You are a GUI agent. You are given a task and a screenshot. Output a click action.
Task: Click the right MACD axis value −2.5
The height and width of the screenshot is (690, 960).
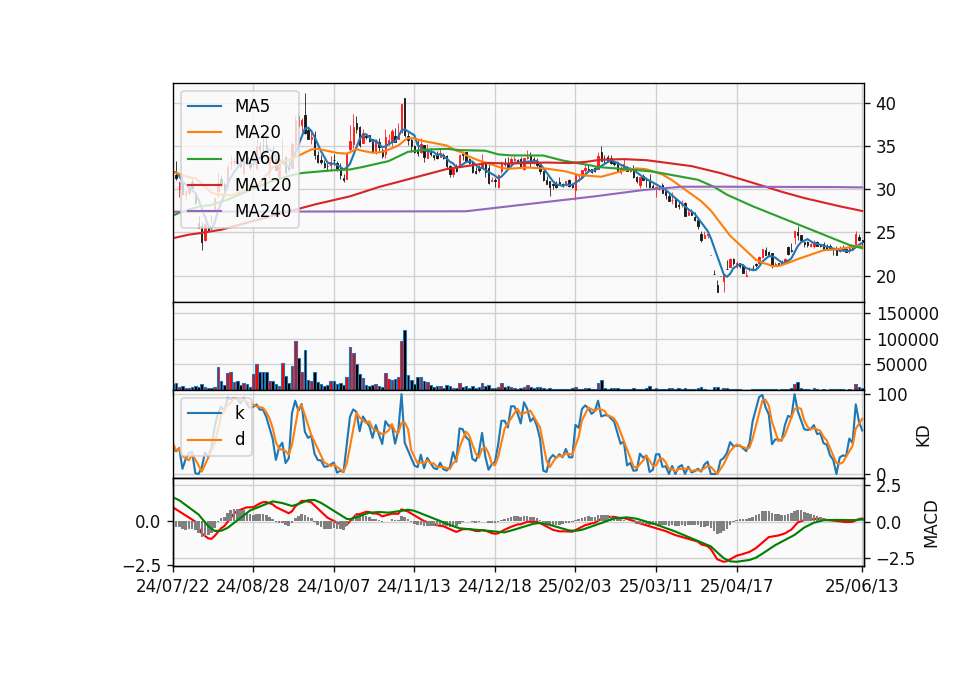tap(895, 559)
